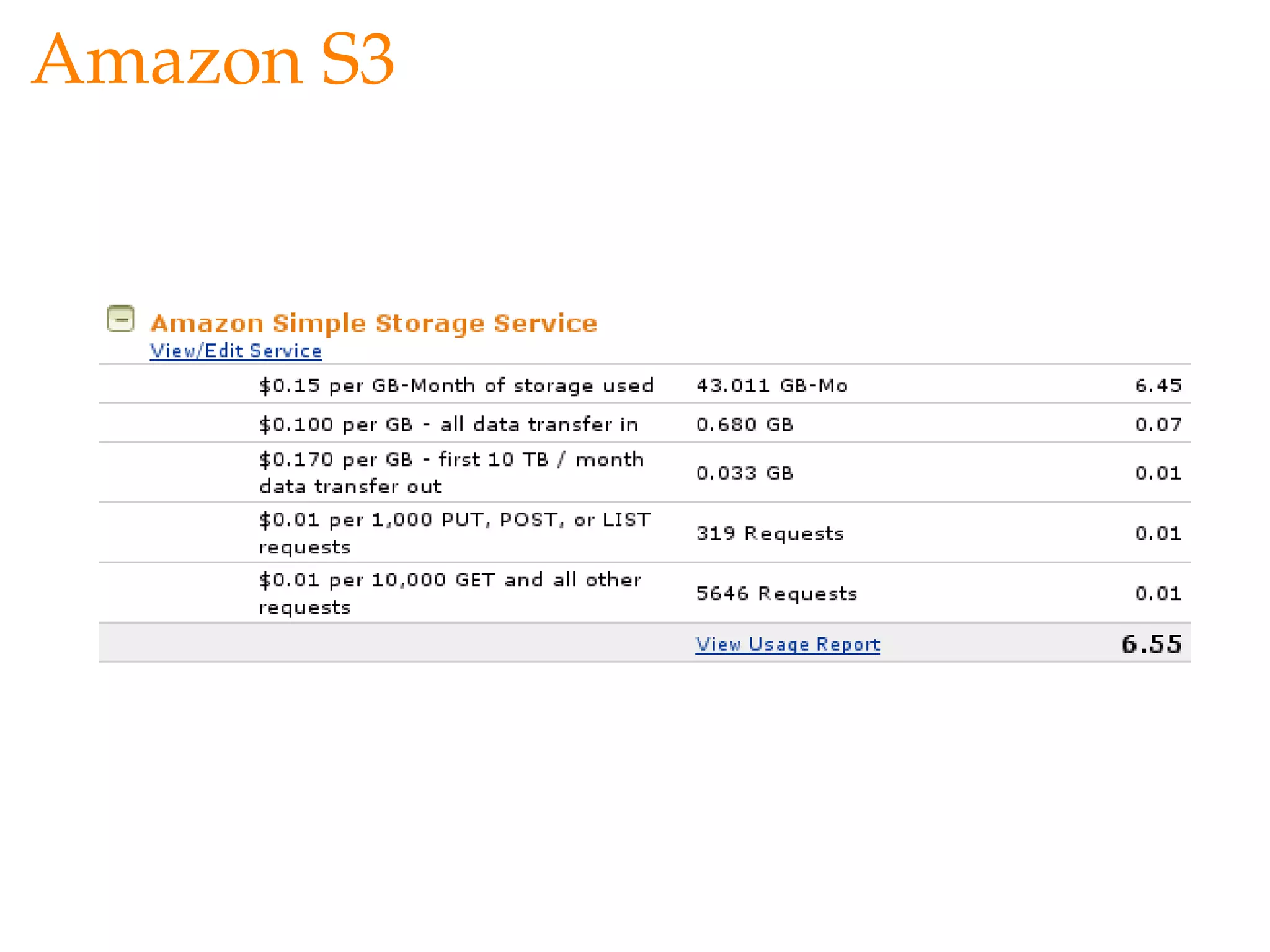Viewport: 1270px width, 952px height.
Task: Click the 5646 Requests usage value
Action: (776, 593)
